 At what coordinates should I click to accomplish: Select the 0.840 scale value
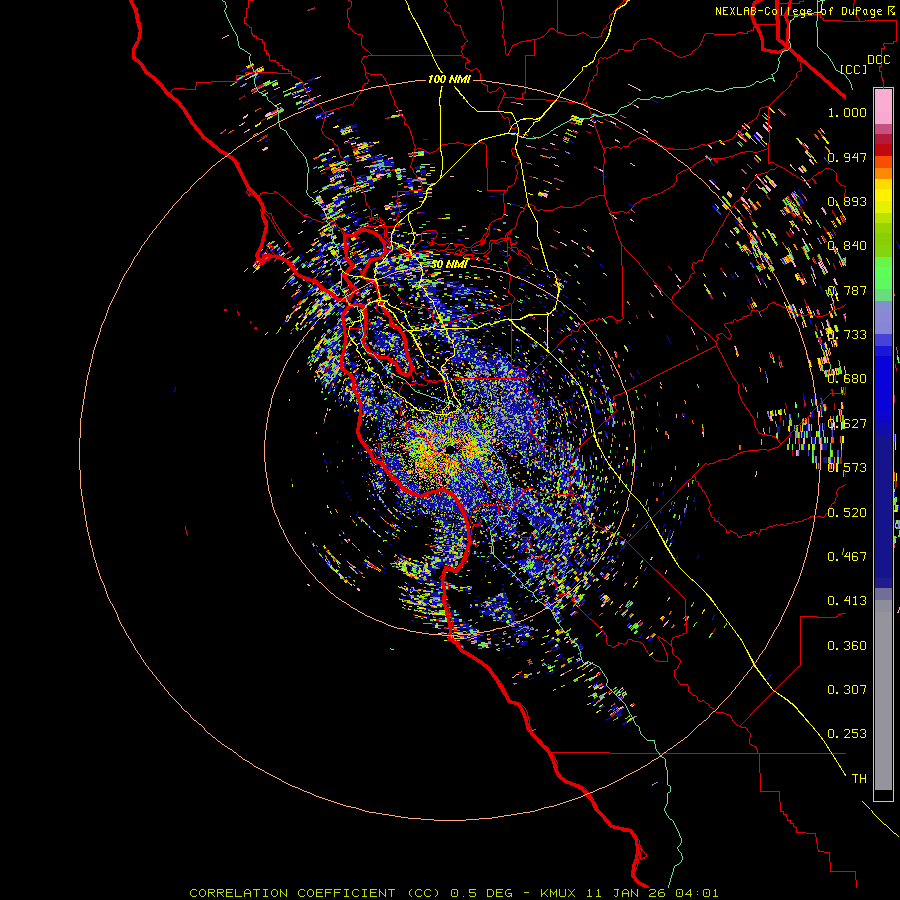847,246
